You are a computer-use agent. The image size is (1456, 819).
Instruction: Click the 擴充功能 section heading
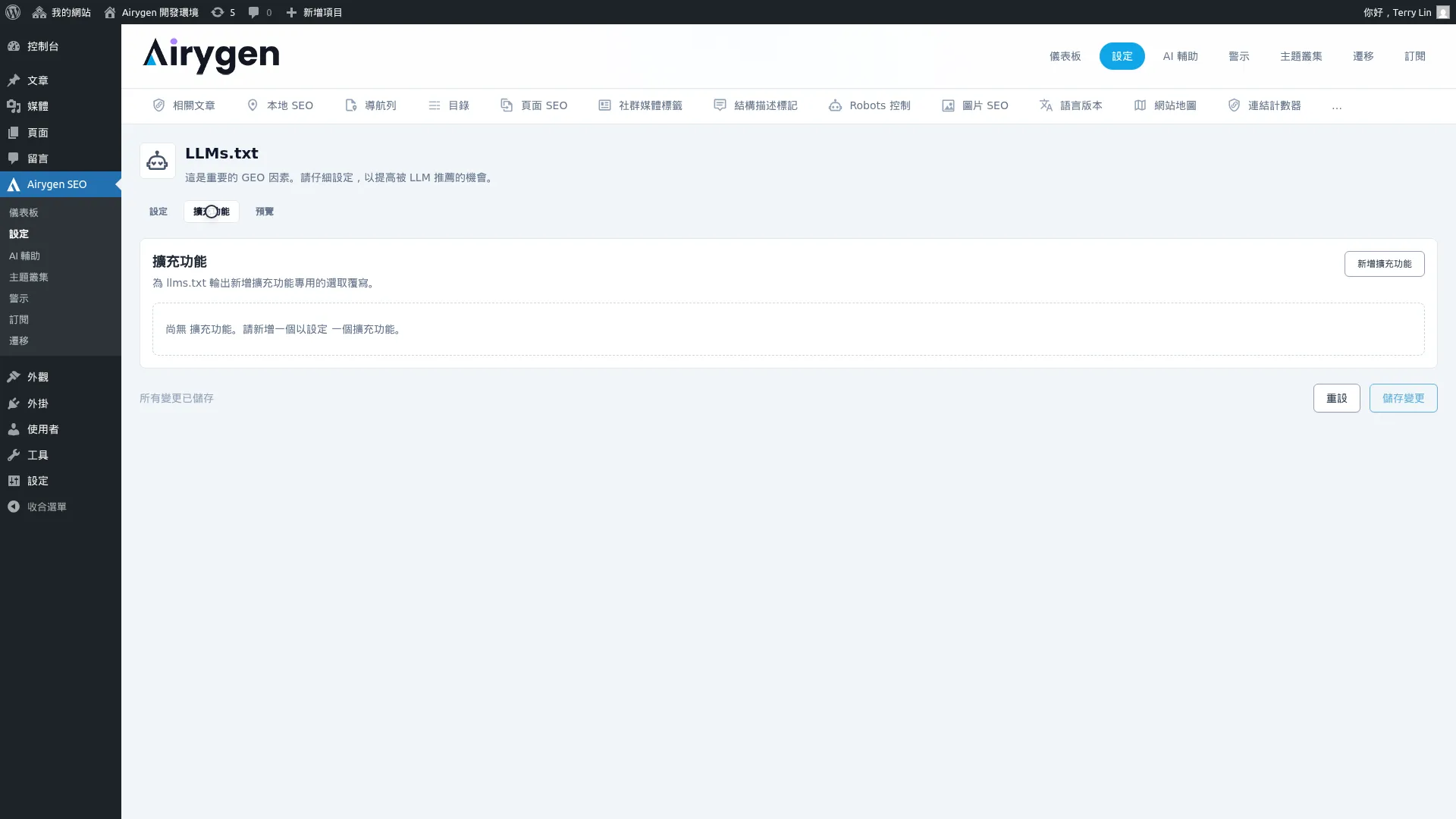click(180, 262)
